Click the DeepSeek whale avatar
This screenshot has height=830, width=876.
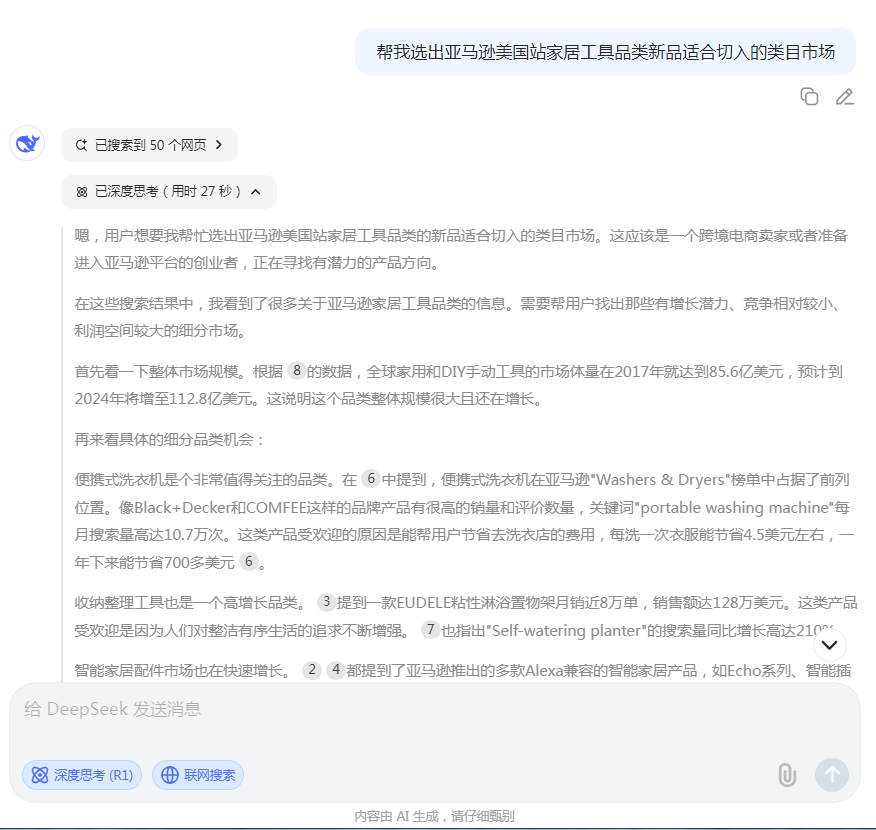(x=27, y=144)
